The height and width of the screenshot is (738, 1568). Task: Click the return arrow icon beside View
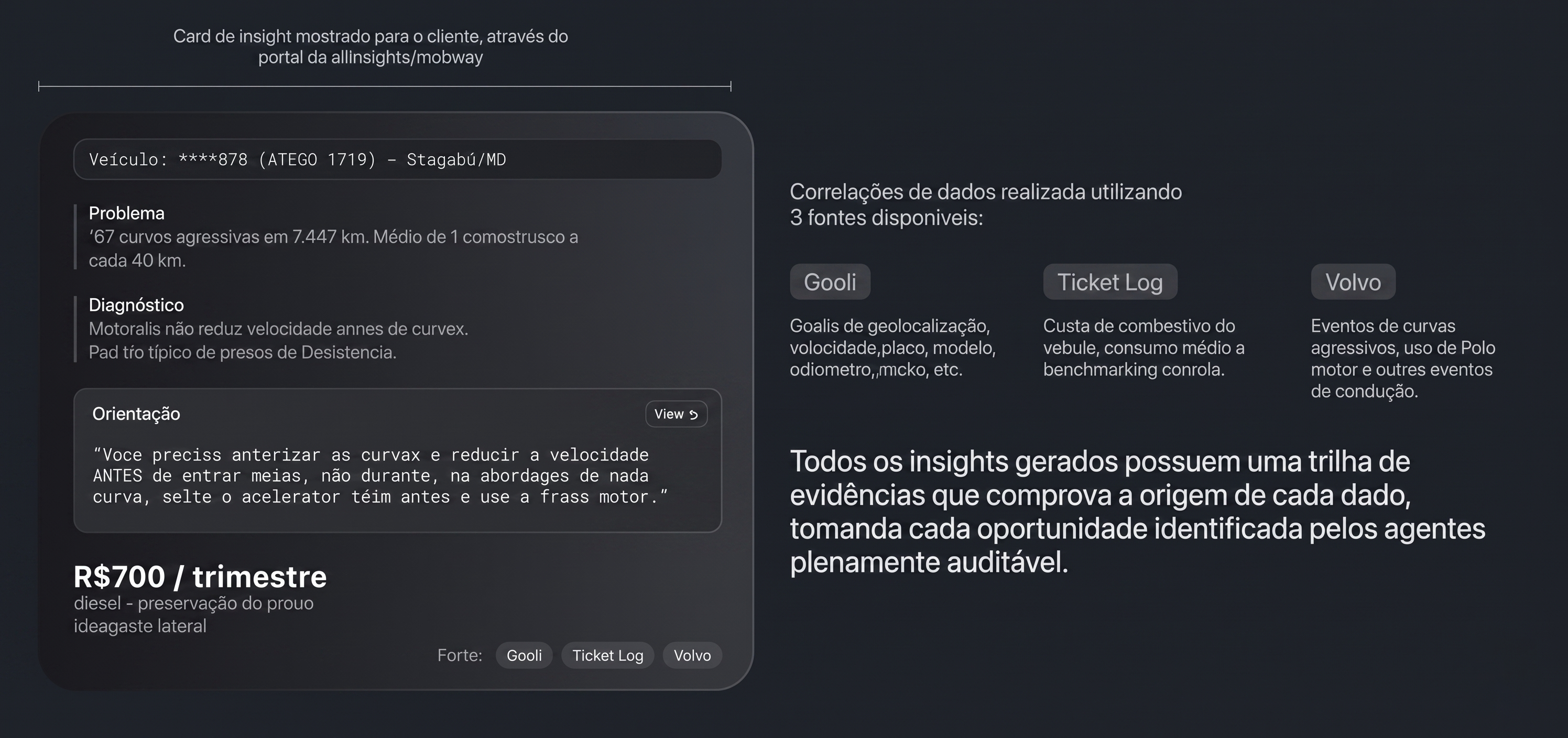pyautogui.click(x=693, y=415)
